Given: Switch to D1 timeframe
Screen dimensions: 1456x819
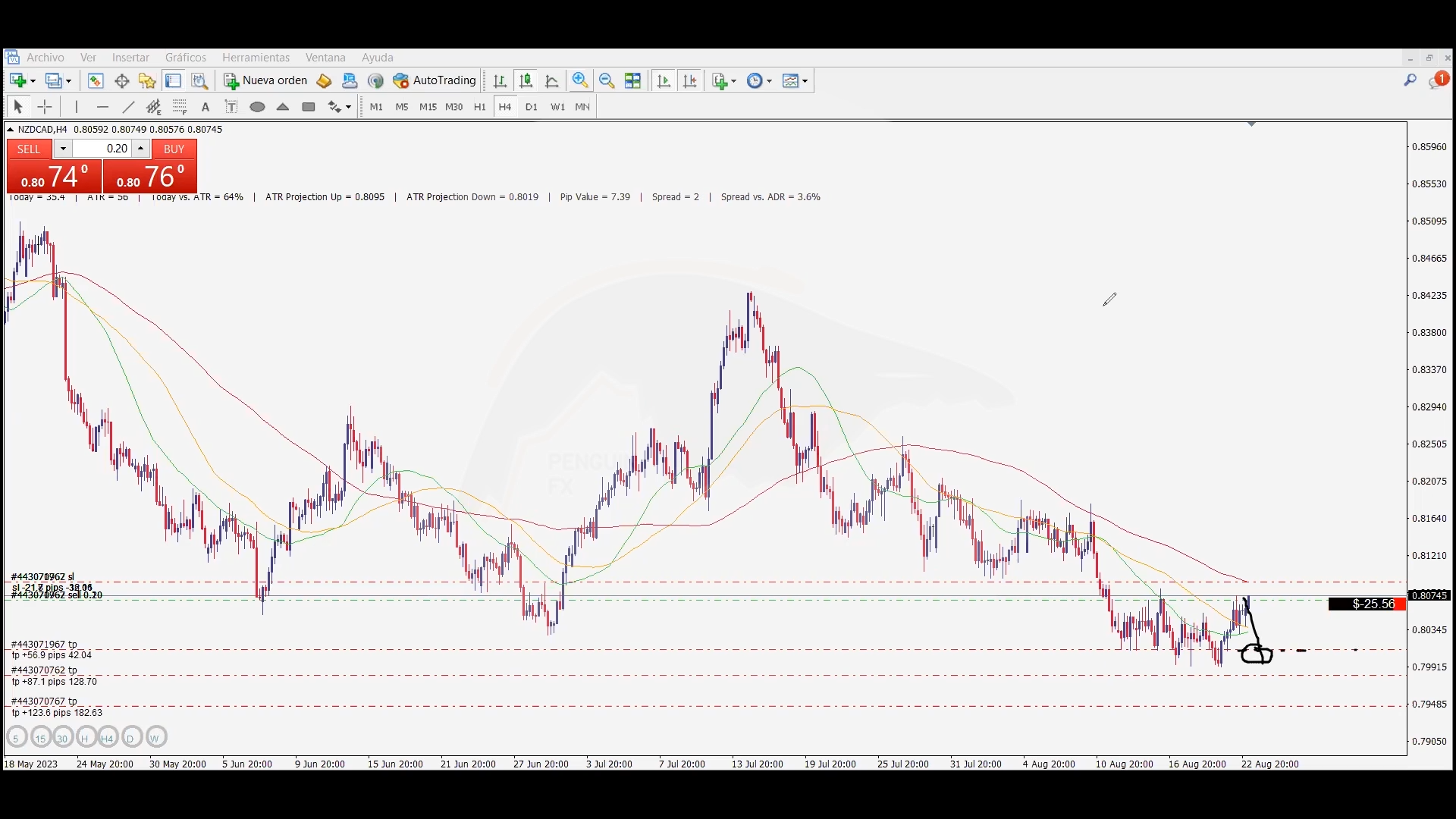Looking at the screenshot, I should pos(532,107).
